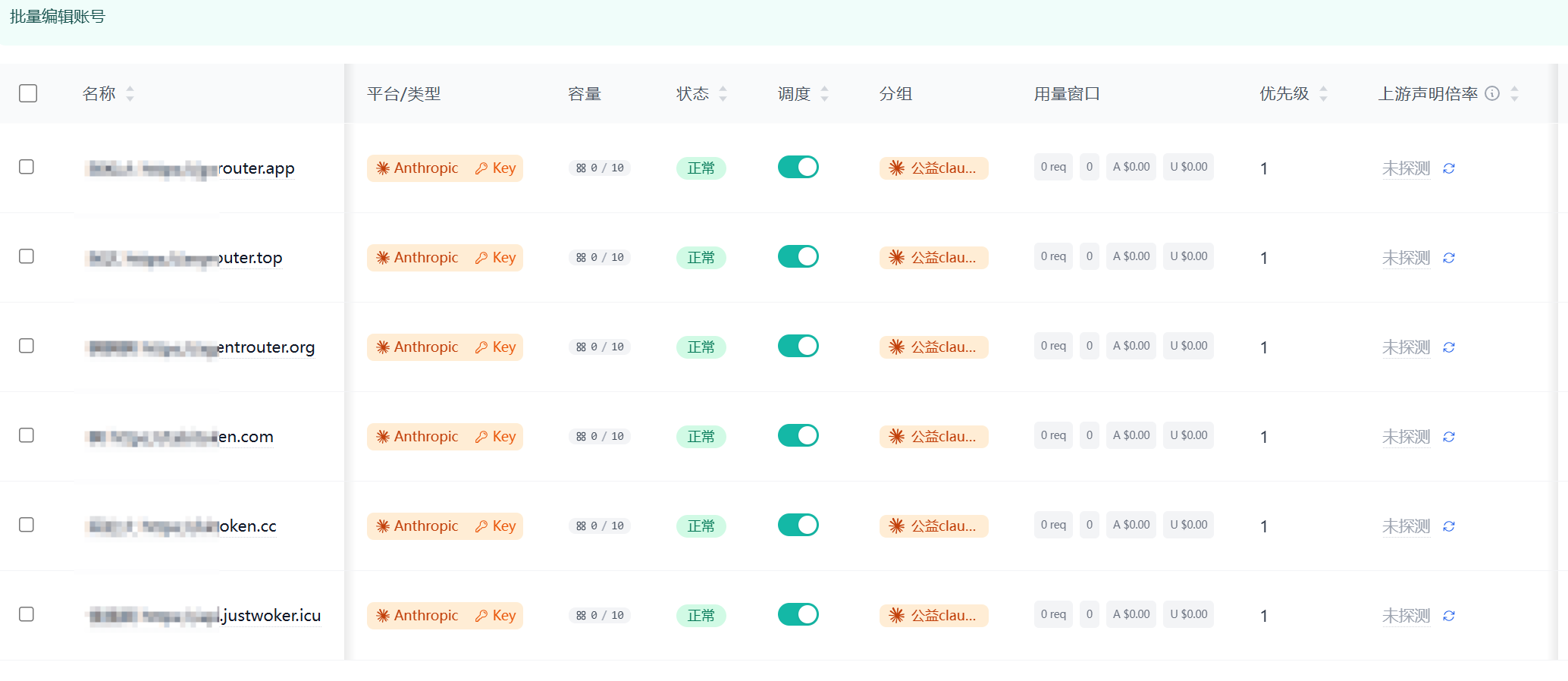The width and height of the screenshot is (1568, 681).
Task: Tick the select-all checkbox in table header
Action: tap(28, 93)
